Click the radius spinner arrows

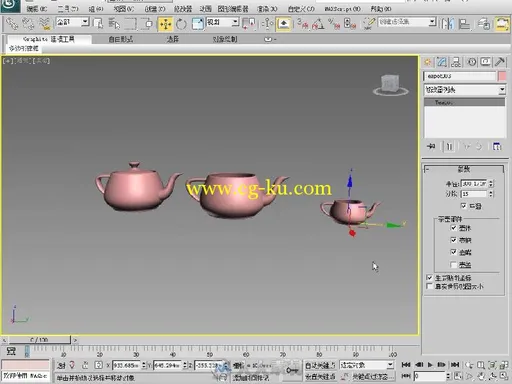click(491, 184)
